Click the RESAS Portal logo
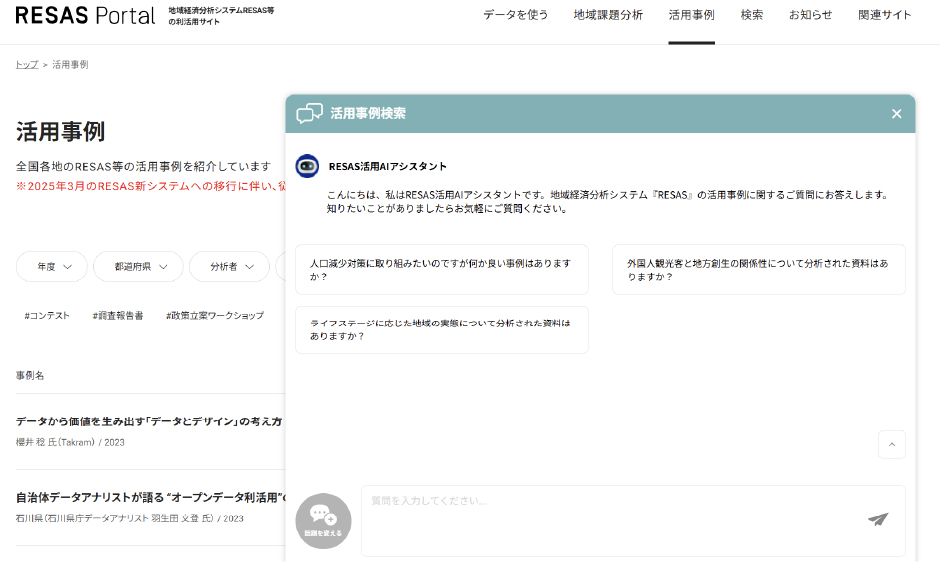This screenshot has width=941, height=562. point(85,16)
